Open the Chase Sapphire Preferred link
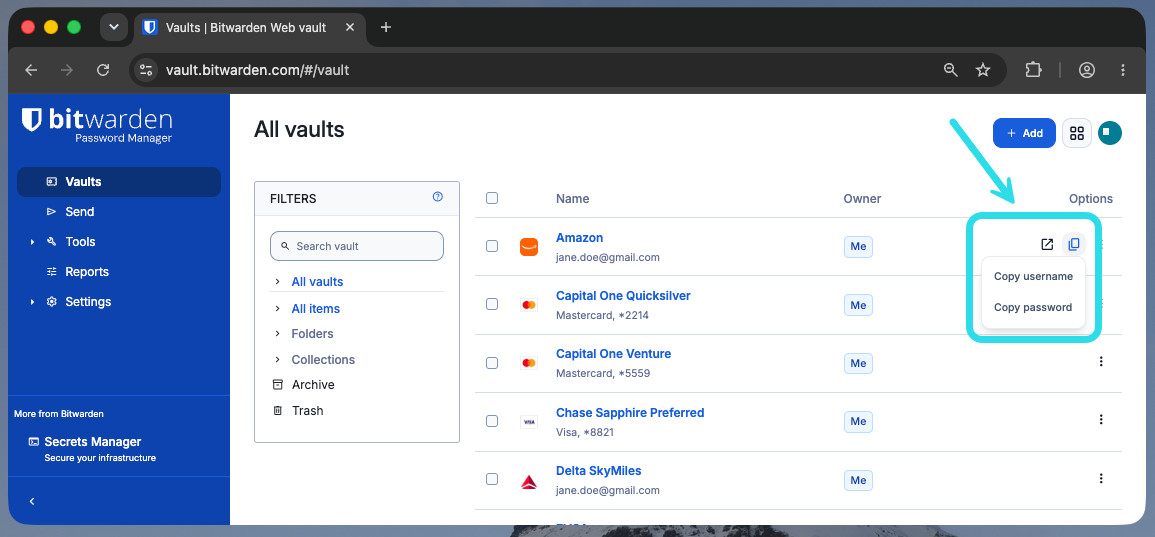Viewport: 1155px width, 537px height. [x=630, y=413]
